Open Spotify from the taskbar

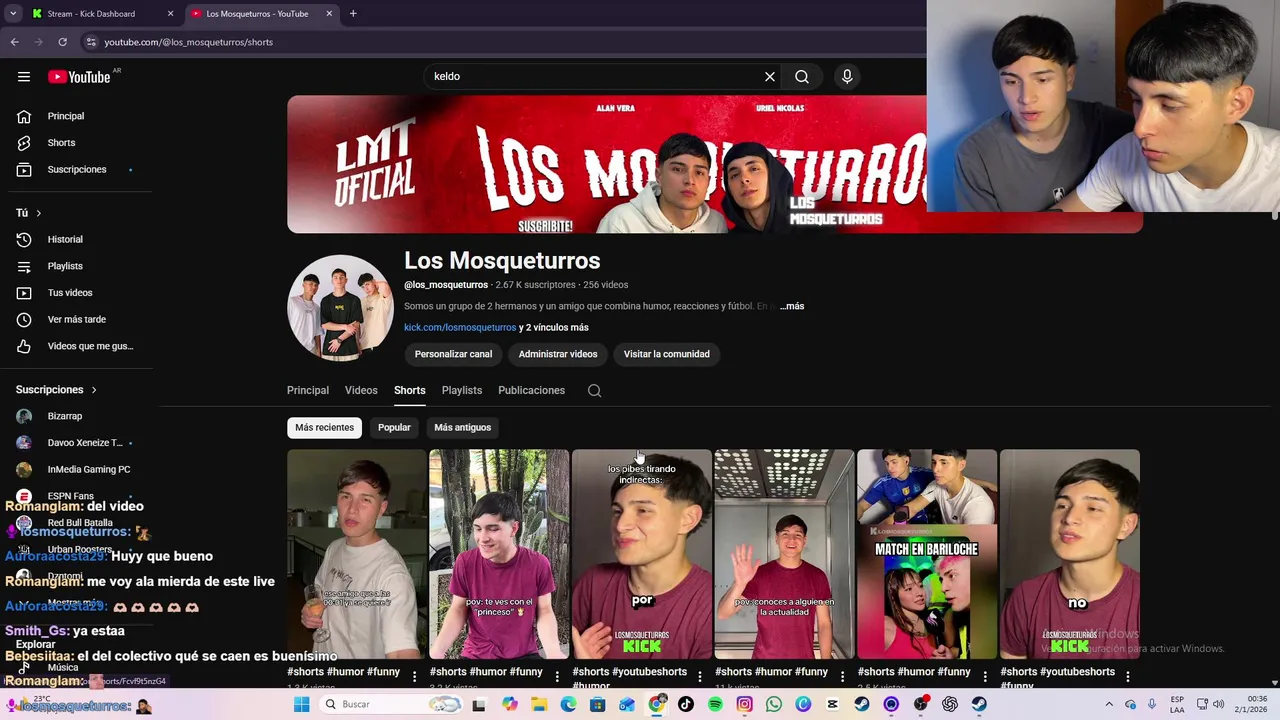point(715,704)
